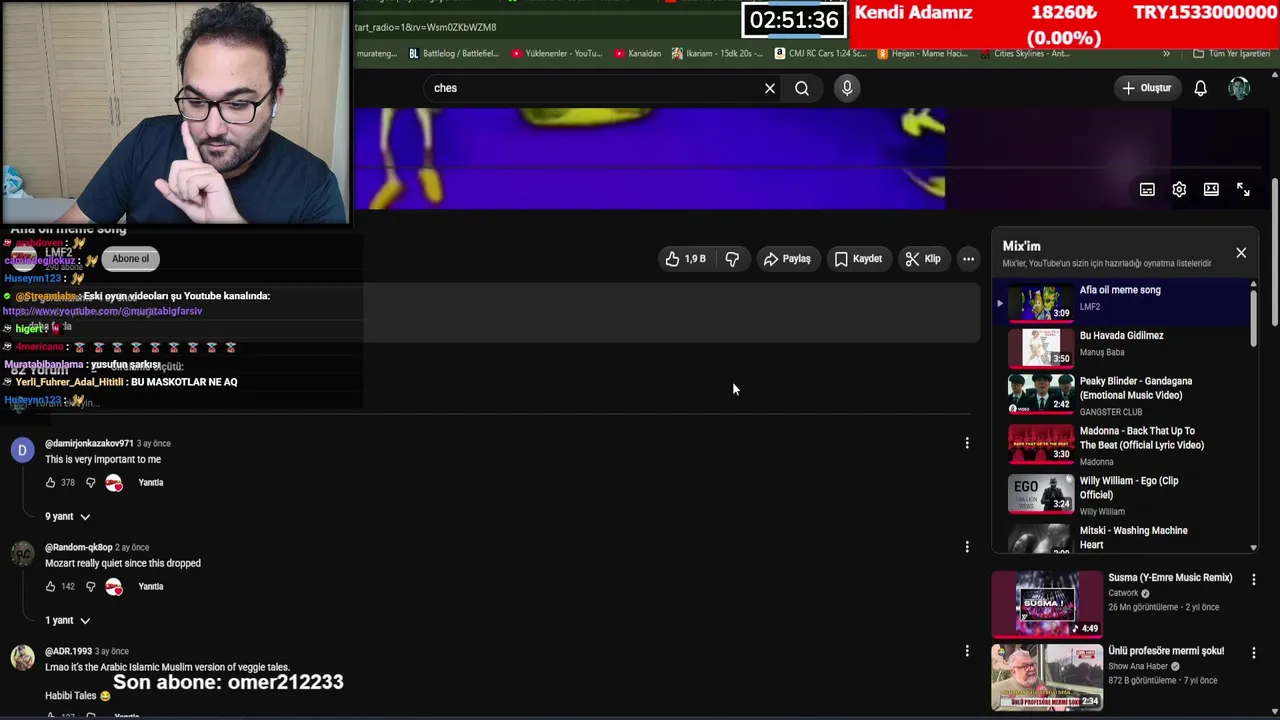Open options for Ünlü profesöre video

tap(1253, 652)
